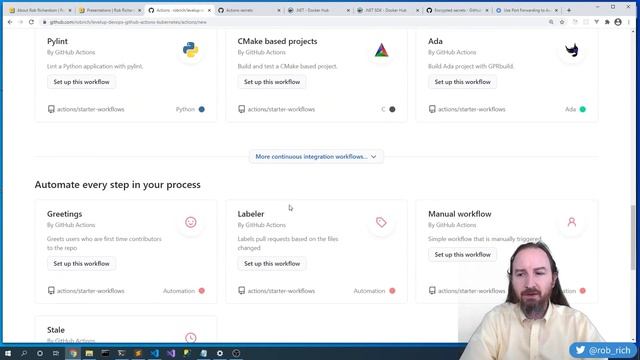Open Task View on the taskbar

pos(56,353)
